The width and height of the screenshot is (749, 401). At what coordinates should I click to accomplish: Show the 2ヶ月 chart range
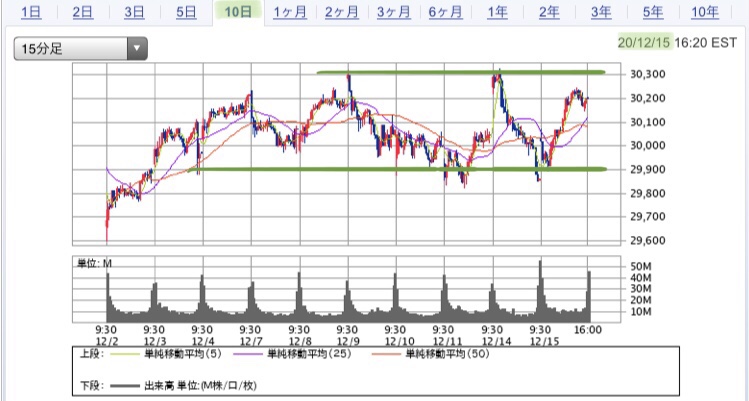click(342, 12)
